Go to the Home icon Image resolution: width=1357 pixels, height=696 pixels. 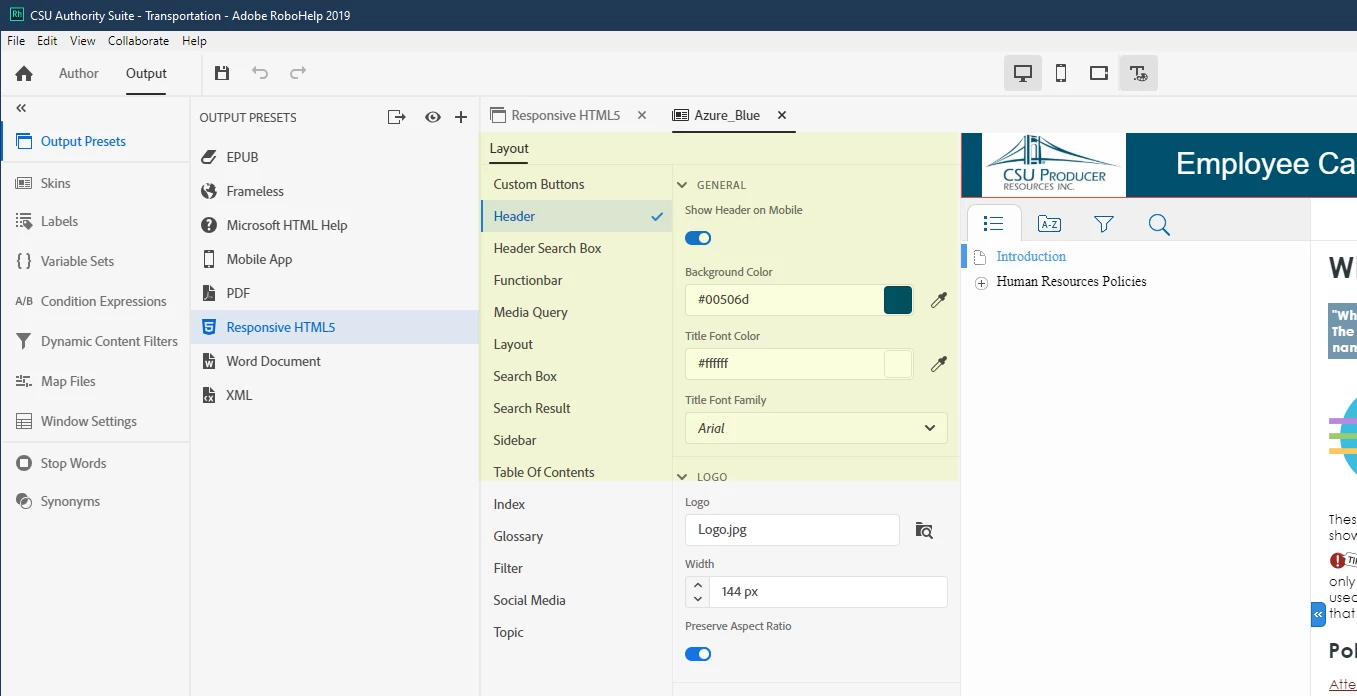(x=24, y=73)
